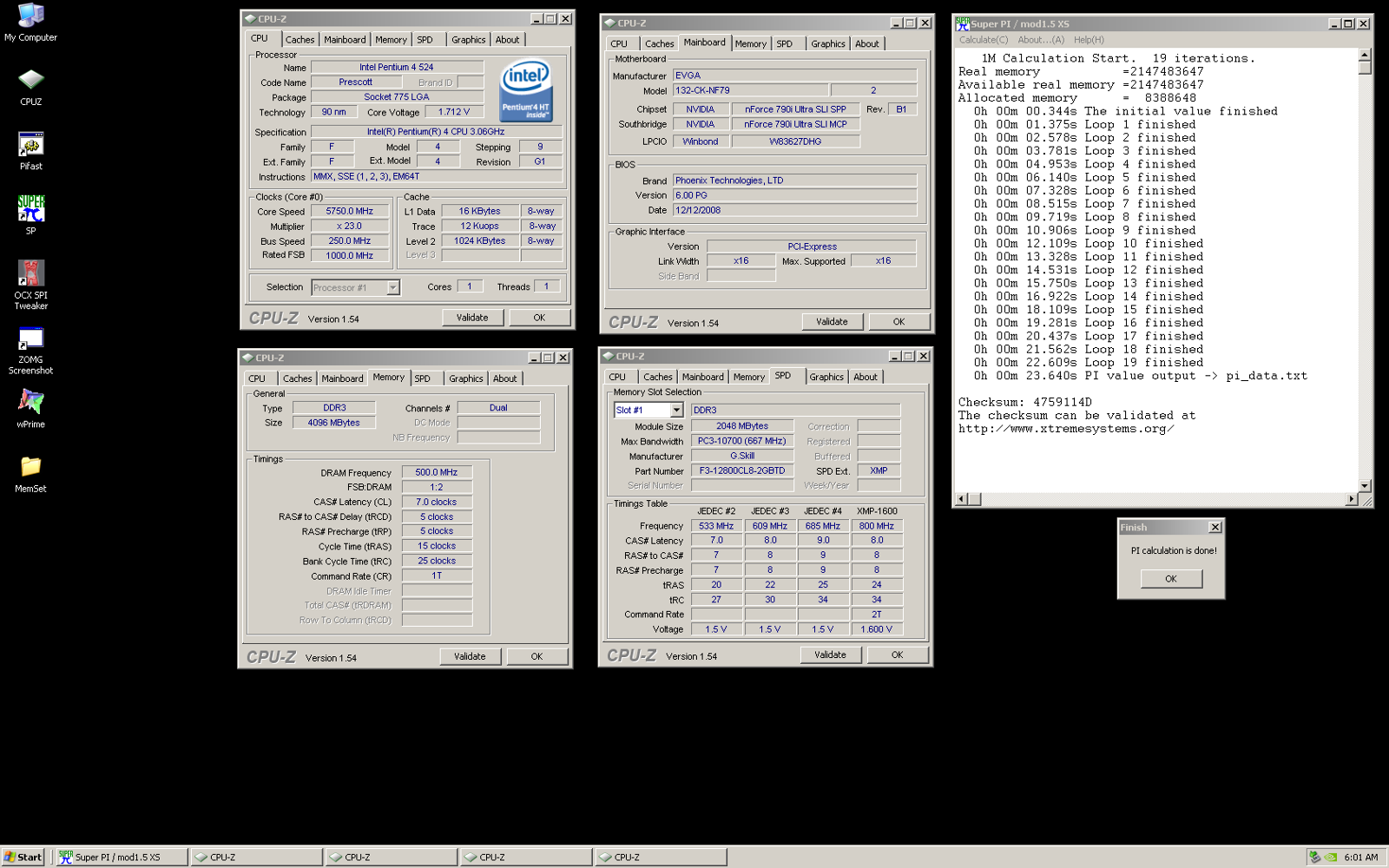Select CPU tab in SPD CPU-Z window
Viewport: 1389px width, 868px height.
point(617,377)
